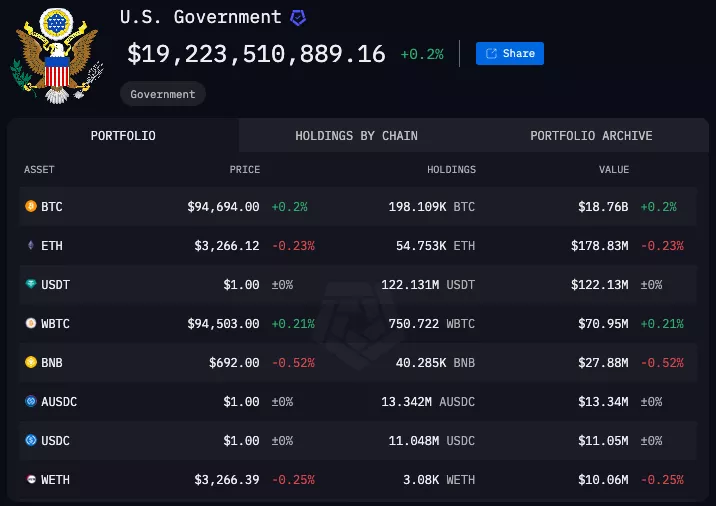Viewport: 716px width, 506px height.
Task: Click the verified badge beside U.S. Government
Action: click(298, 17)
